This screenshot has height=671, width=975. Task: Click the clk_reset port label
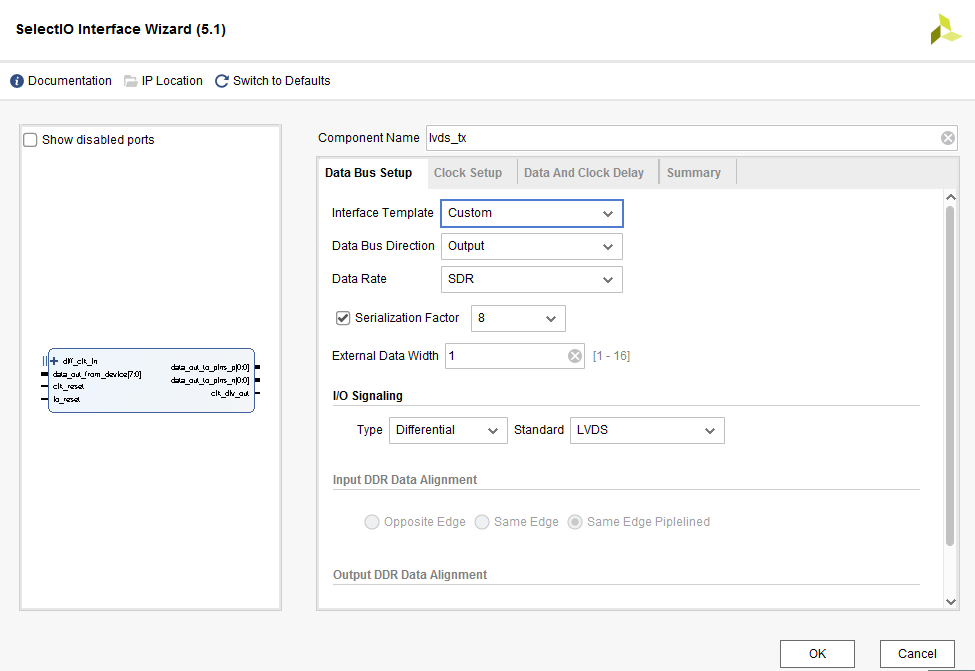pos(68,386)
